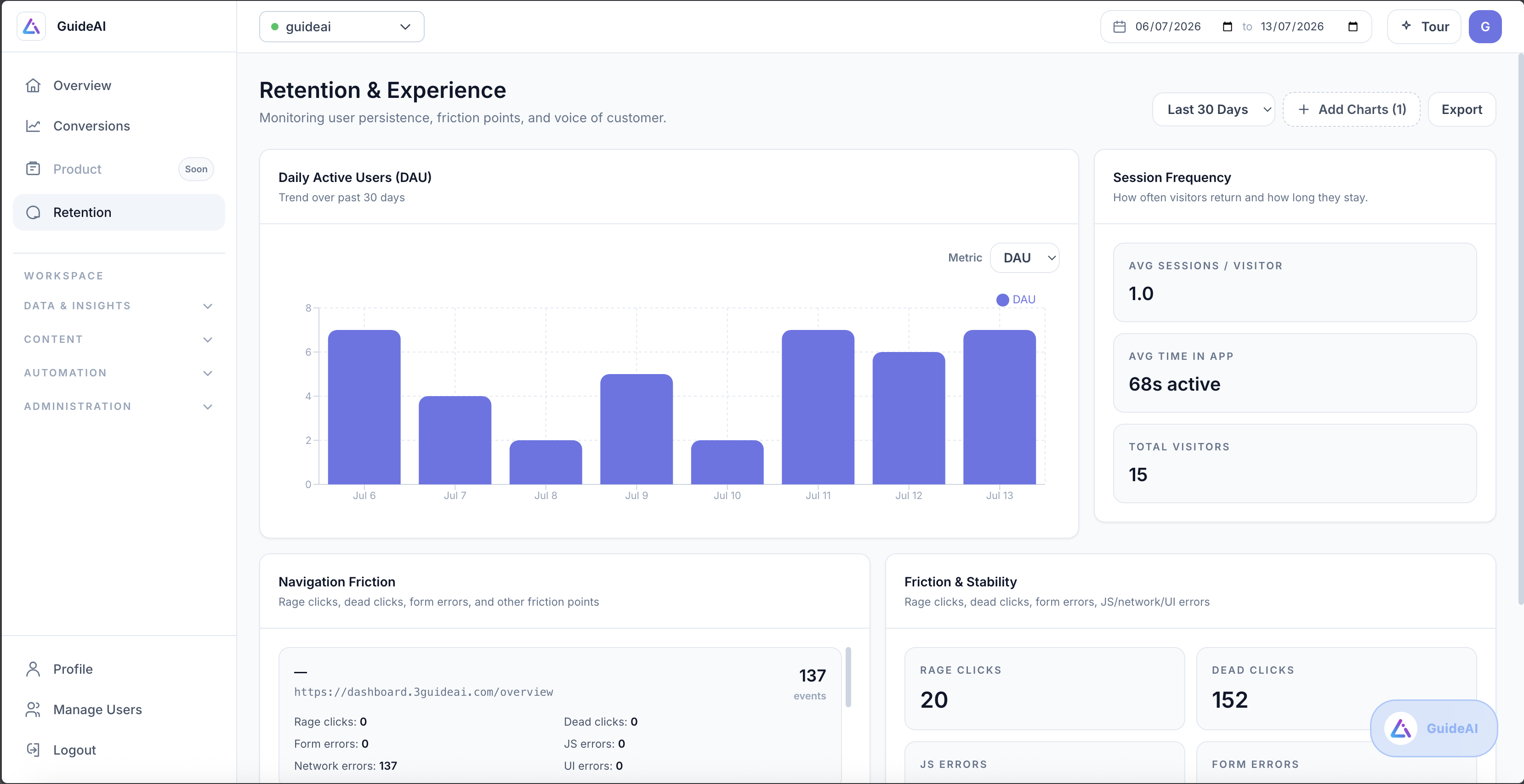The width and height of the screenshot is (1524, 784).
Task: Click the Logout exit icon
Action: click(x=33, y=750)
